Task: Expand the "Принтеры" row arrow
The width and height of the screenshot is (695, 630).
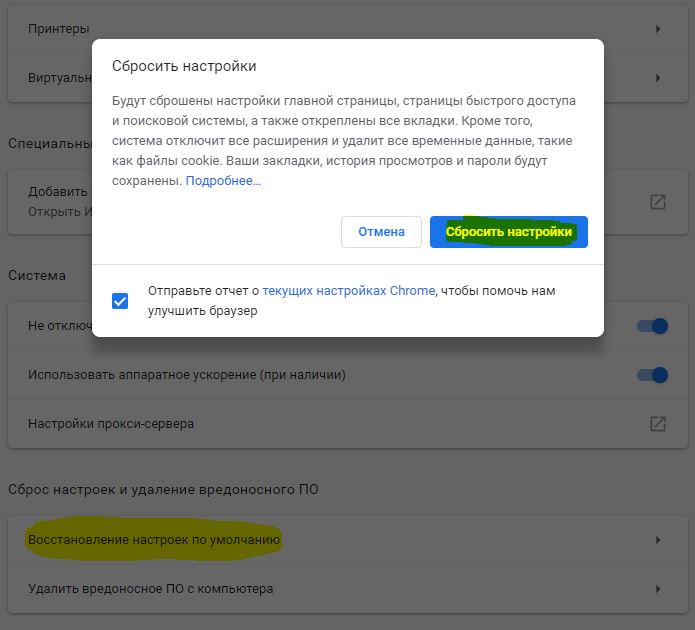Action: 658,29
